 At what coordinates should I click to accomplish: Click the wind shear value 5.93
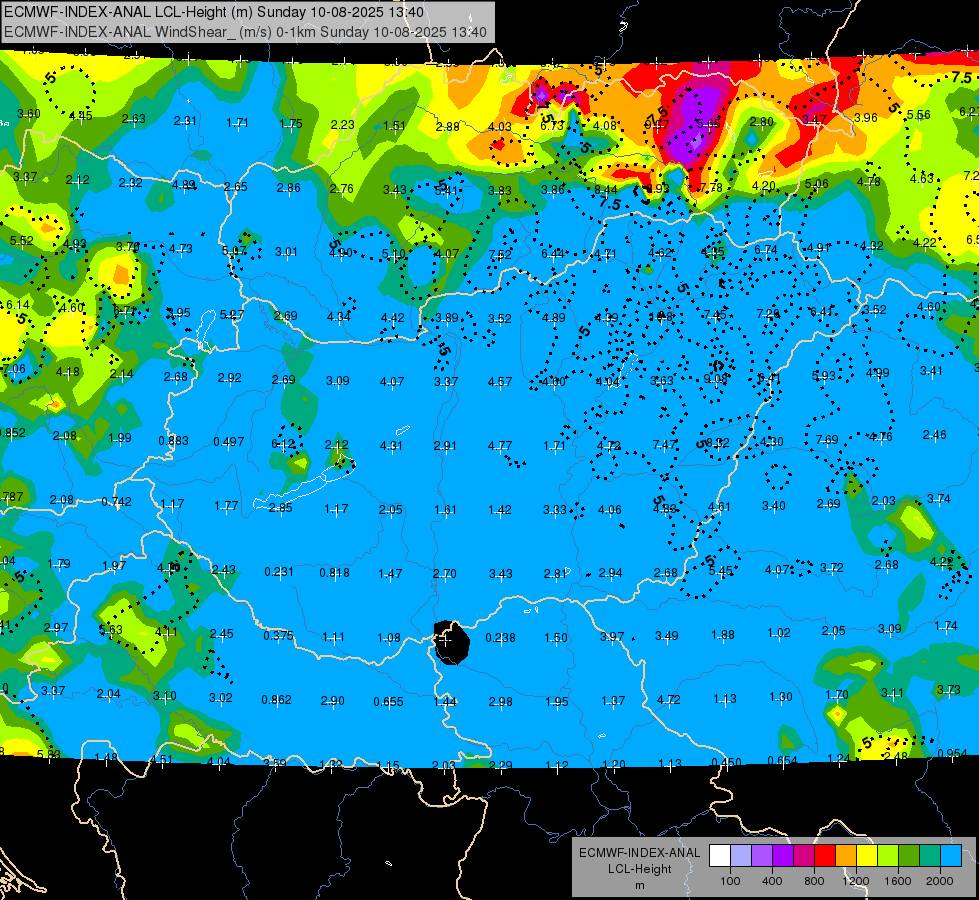coord(824,375)
